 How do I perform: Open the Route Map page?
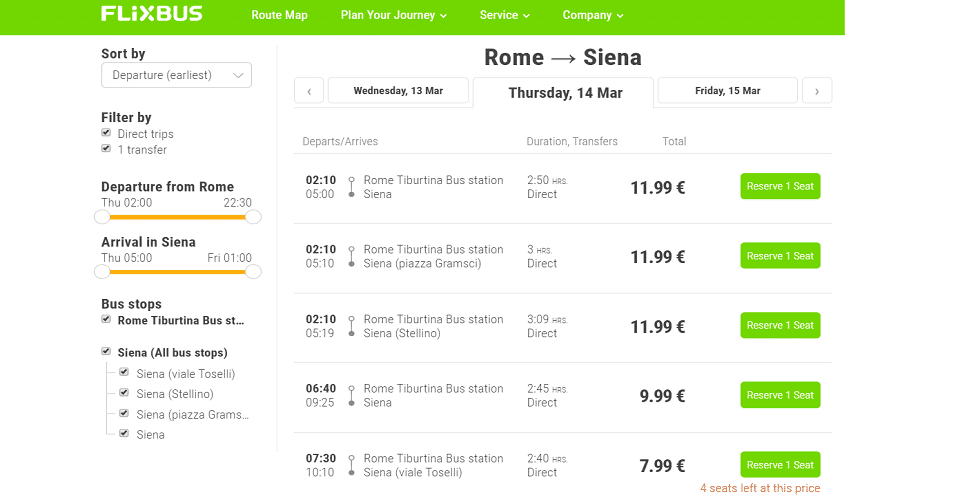[279, 15]
